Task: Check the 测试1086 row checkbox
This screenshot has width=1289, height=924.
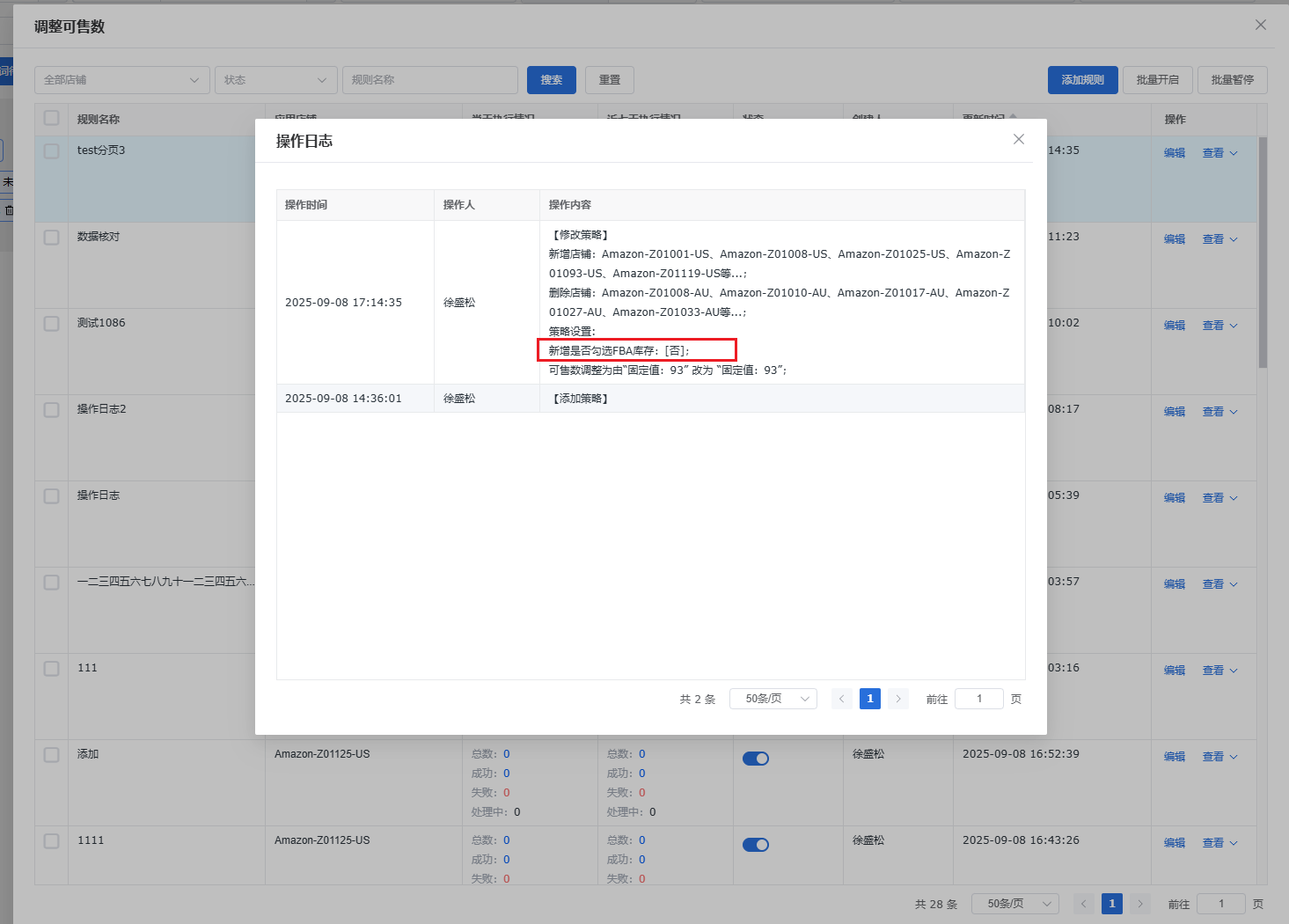Action: pos(52,324)
